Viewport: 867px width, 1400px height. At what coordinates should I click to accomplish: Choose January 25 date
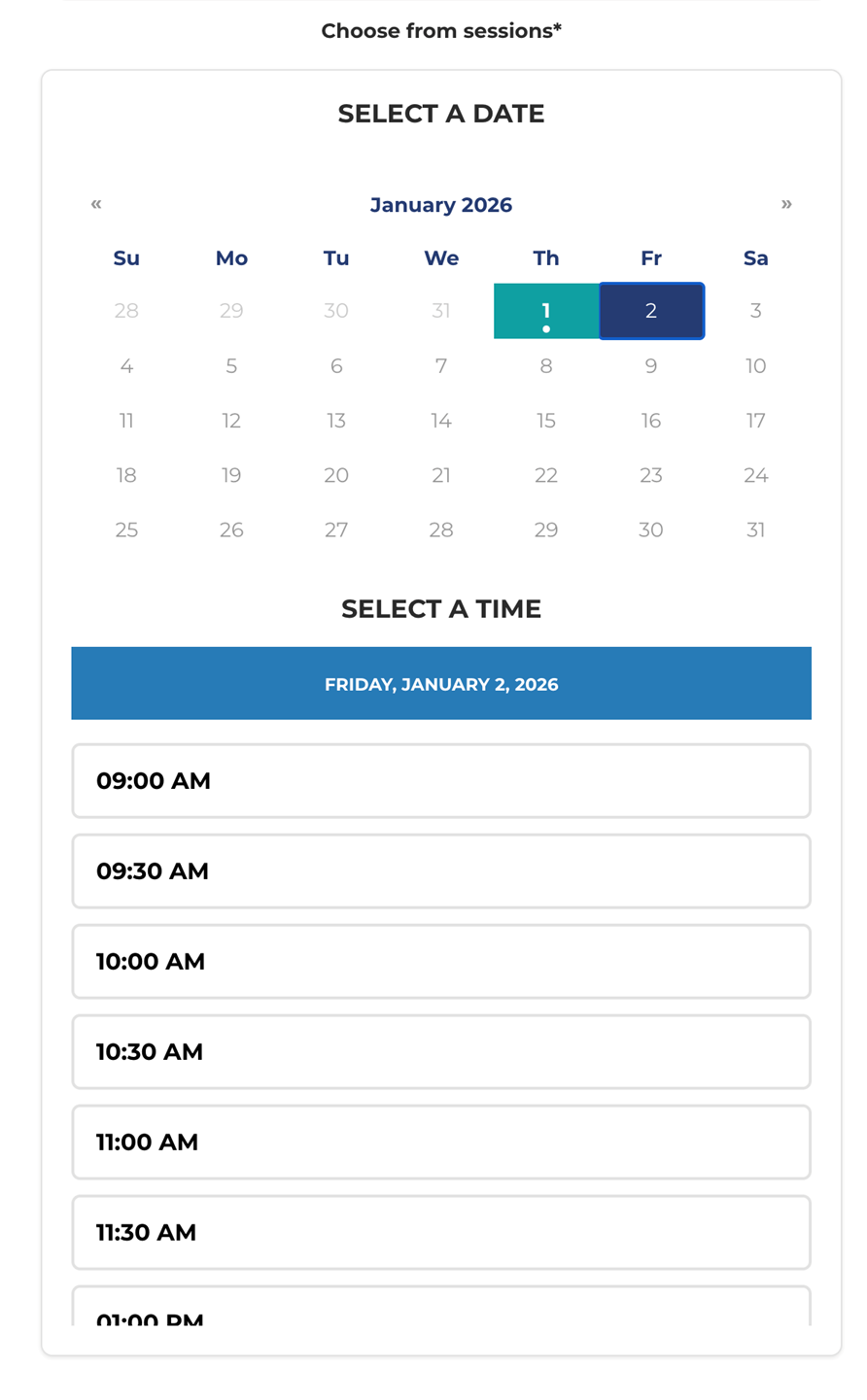click(x=126, y=529)
